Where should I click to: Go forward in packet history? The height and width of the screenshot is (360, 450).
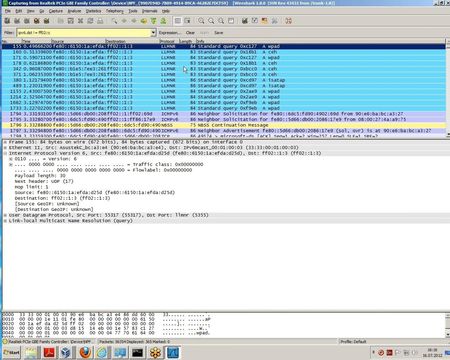click(134, 21)
